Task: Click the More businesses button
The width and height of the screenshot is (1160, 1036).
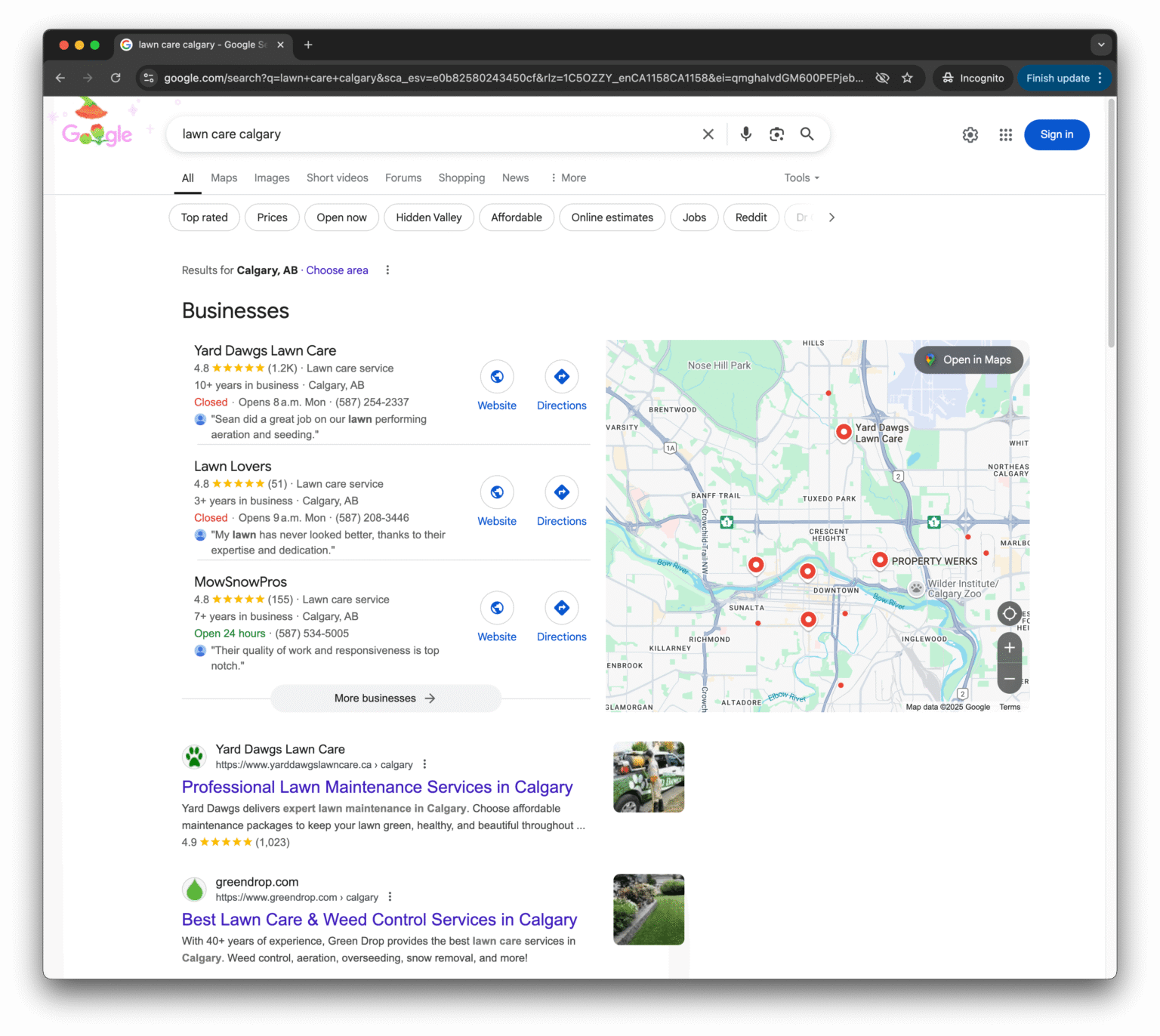Action: point(385,698)
